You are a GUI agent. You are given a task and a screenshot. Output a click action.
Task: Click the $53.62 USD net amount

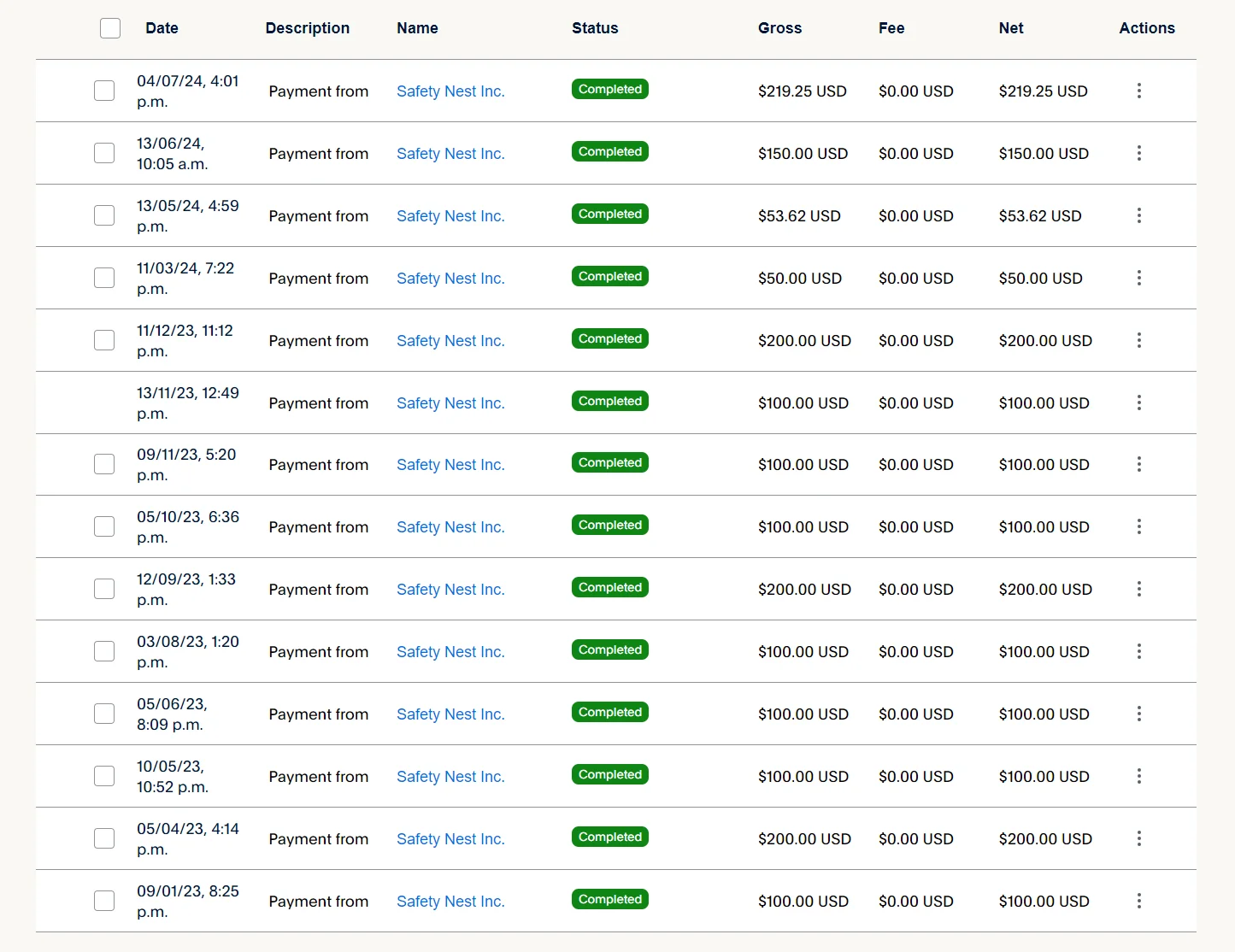point(1040,216)
